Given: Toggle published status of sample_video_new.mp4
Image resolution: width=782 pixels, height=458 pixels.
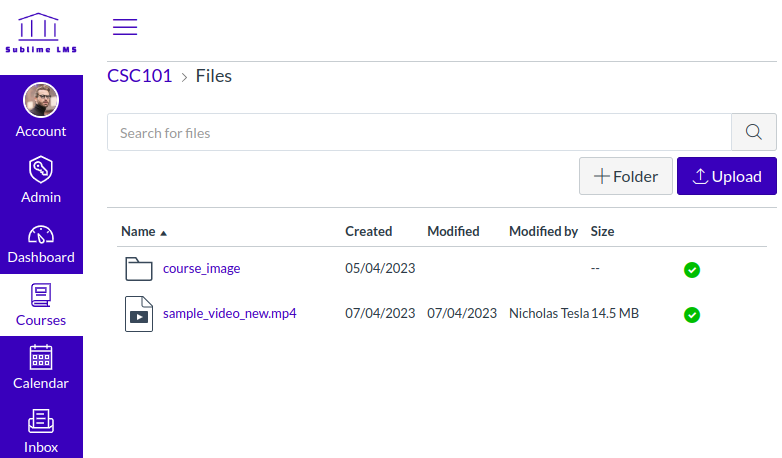Looking at the screenshot, I should (691, 315).
